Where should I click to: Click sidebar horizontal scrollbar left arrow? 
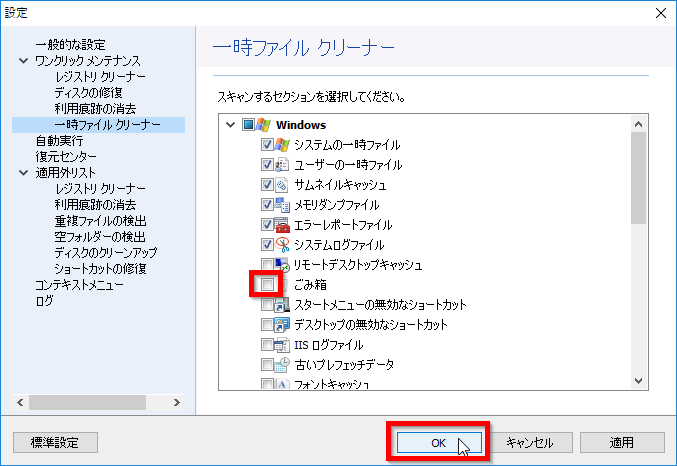tap(20, 403)
